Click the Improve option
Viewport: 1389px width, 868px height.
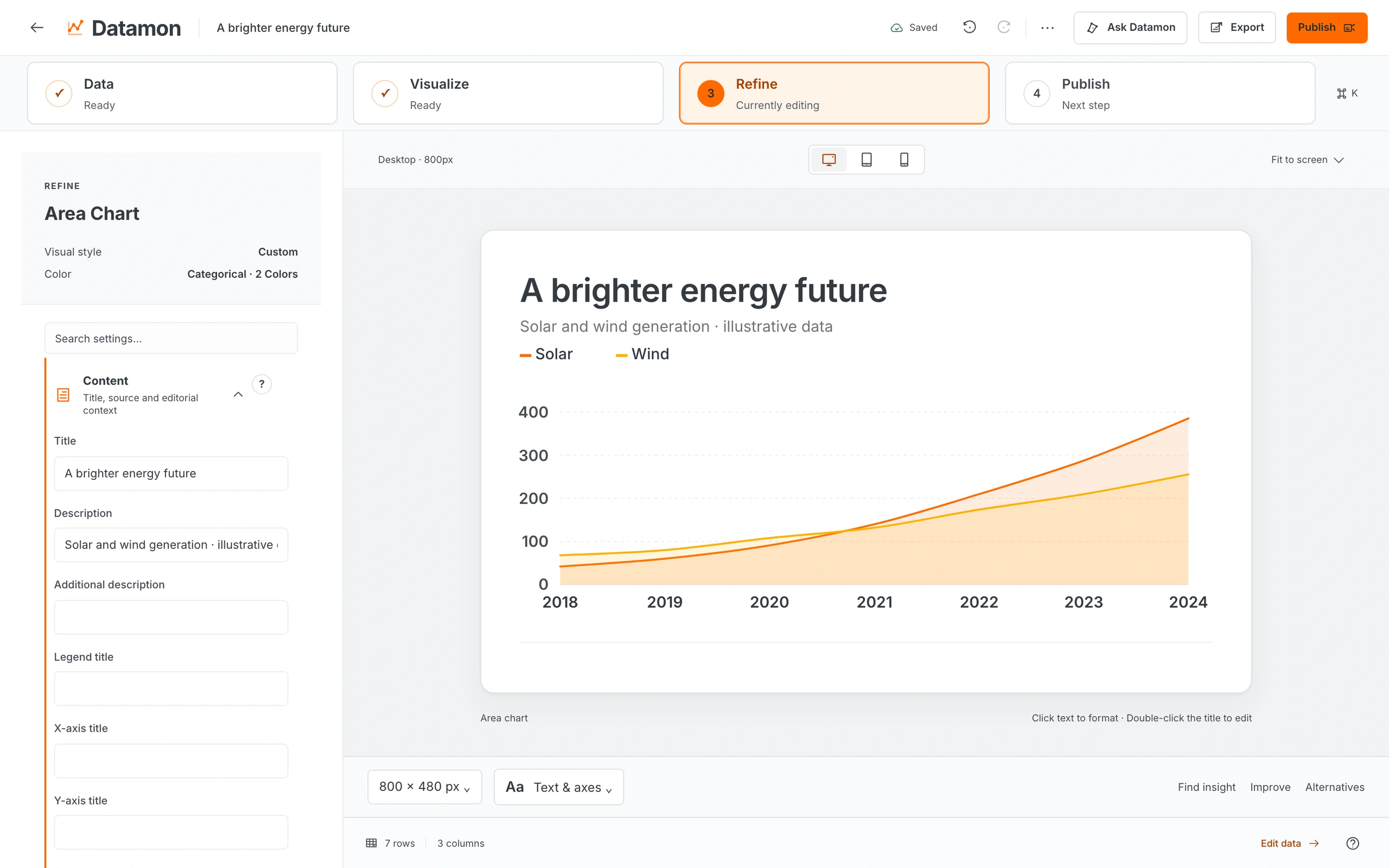point(1270,787)
